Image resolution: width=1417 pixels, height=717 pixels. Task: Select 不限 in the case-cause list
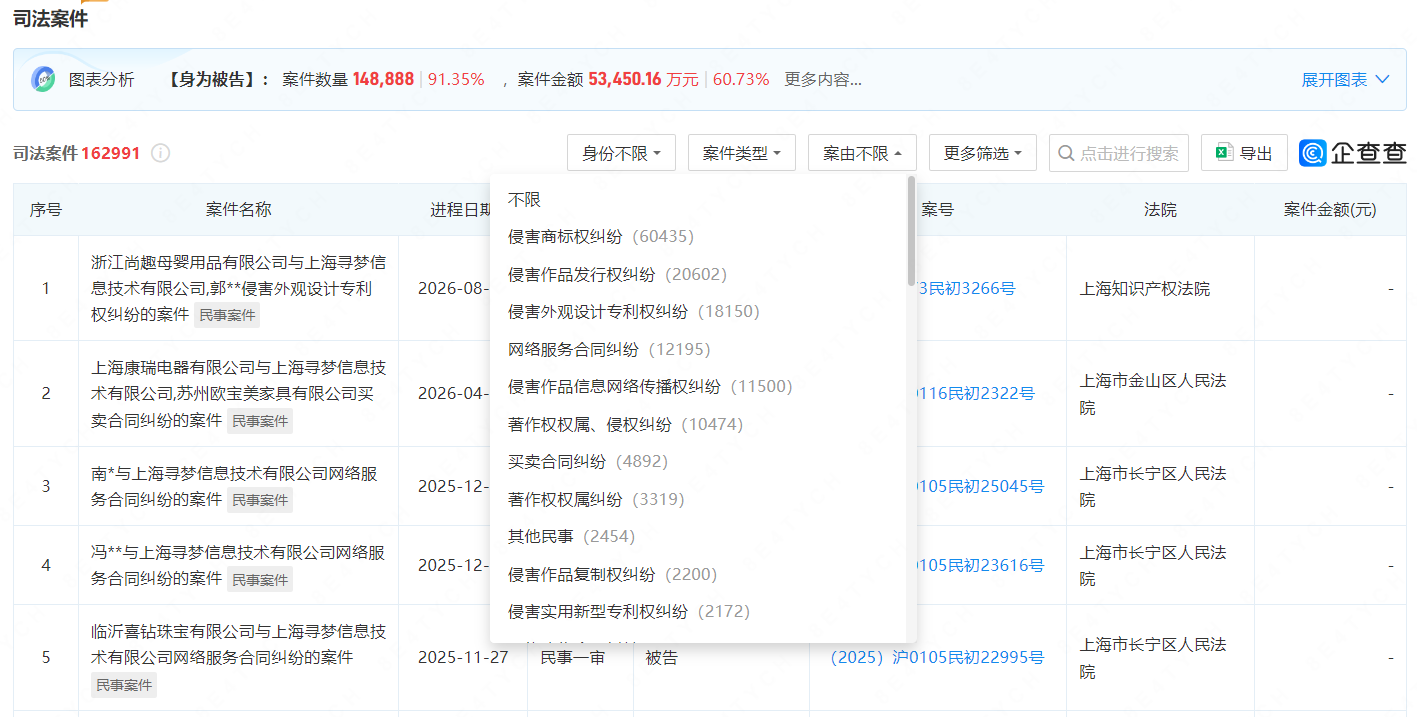[x=524, y=200]
